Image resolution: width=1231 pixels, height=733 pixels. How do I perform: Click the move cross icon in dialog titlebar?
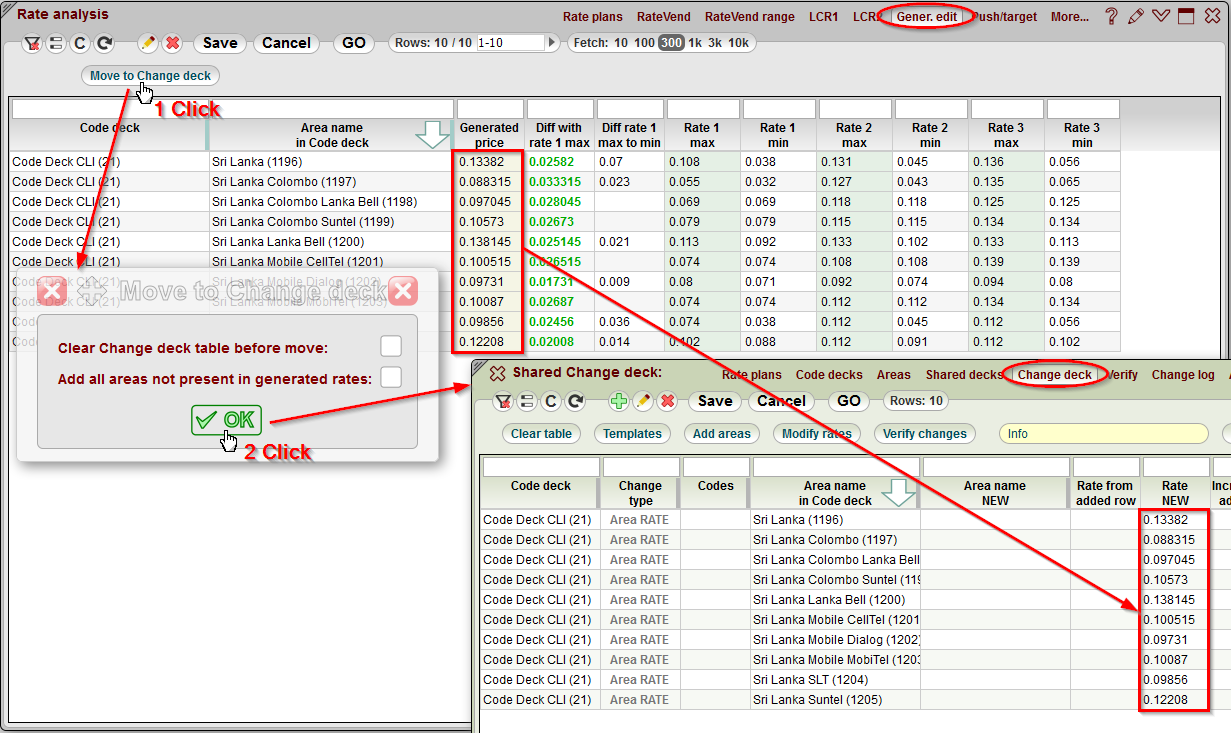[92, 291]
